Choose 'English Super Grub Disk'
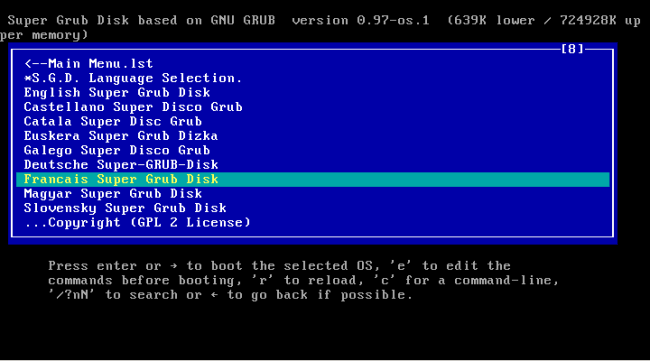The height and width of the screenshot is (361, 650). coord(117,92)
